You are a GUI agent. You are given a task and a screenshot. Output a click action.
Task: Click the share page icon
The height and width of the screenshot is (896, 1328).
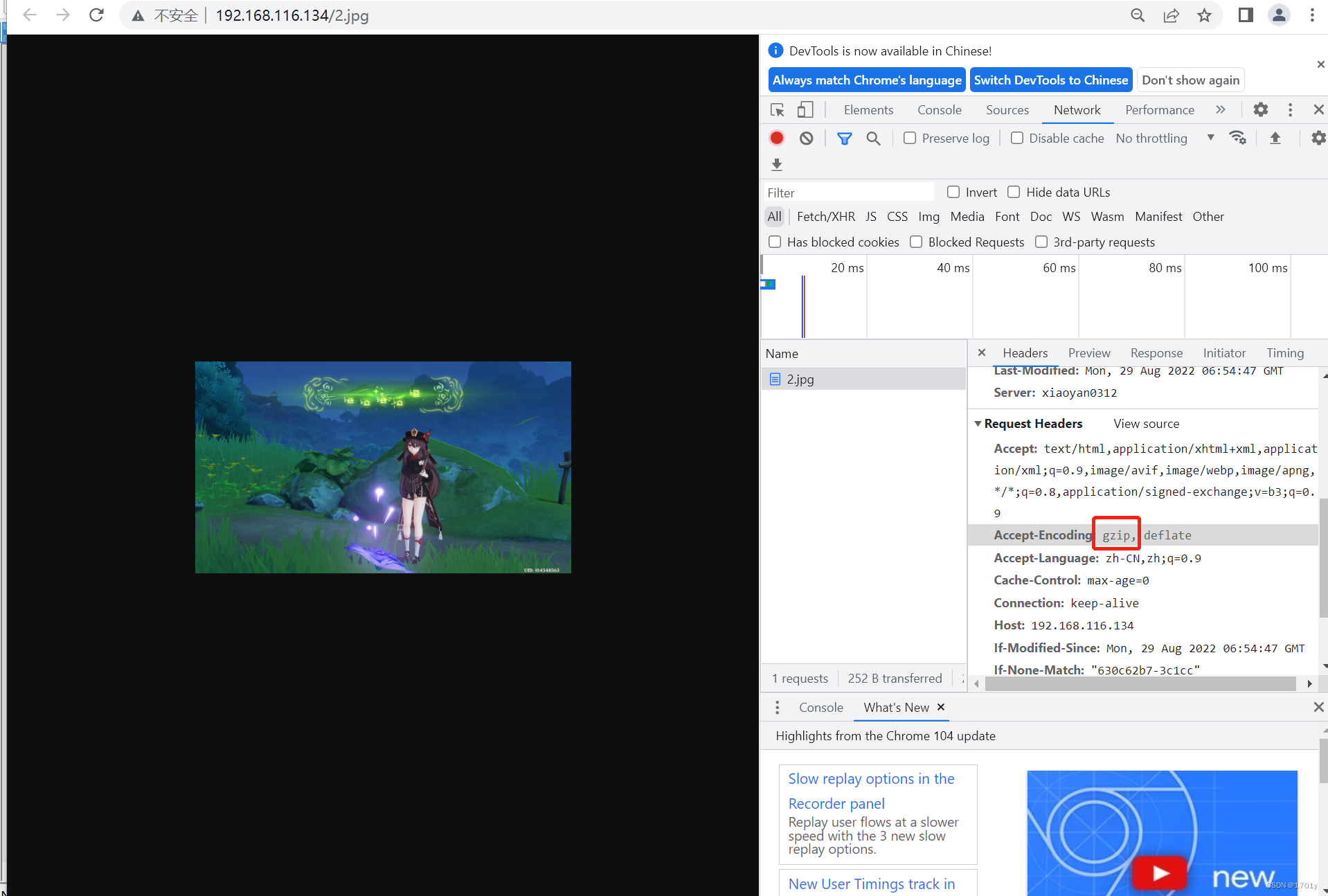1171,15
